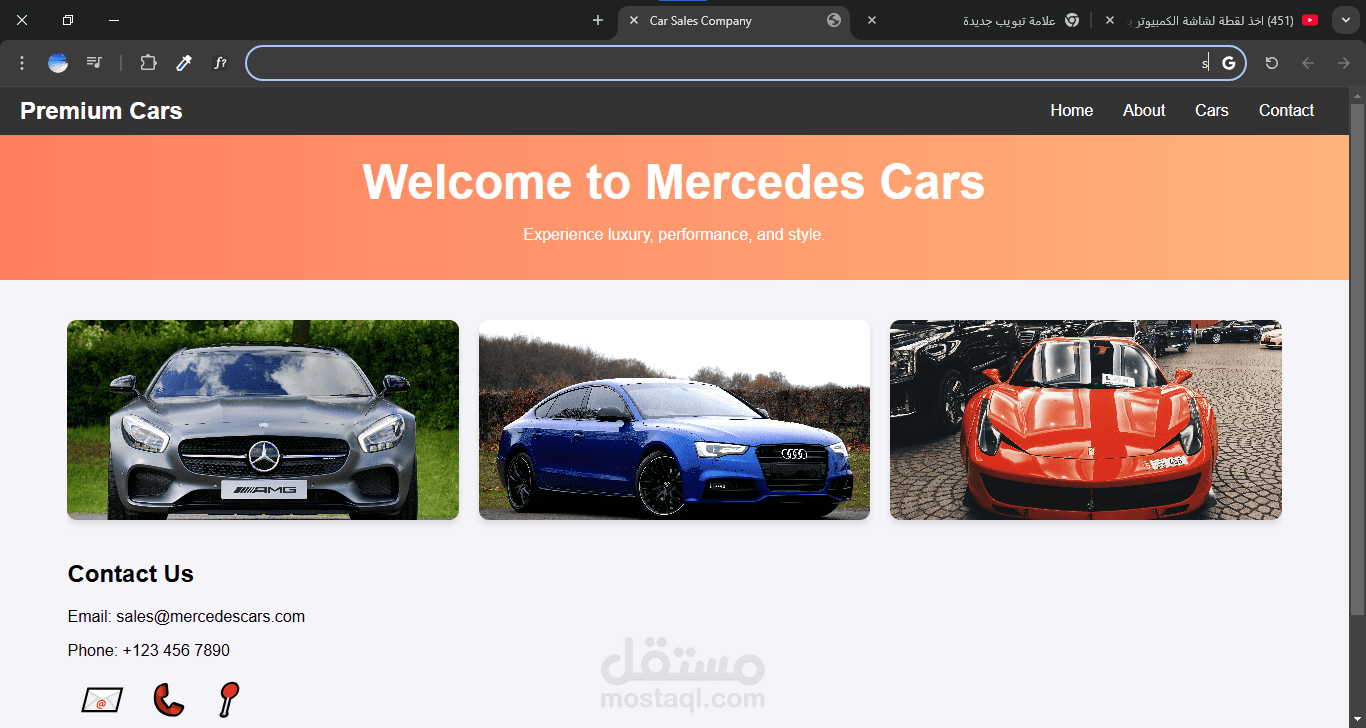Click the 'Welcome to Mercedes Cars' heading
This screenshot has width=1366, height=728.
(x=674, y=183)
